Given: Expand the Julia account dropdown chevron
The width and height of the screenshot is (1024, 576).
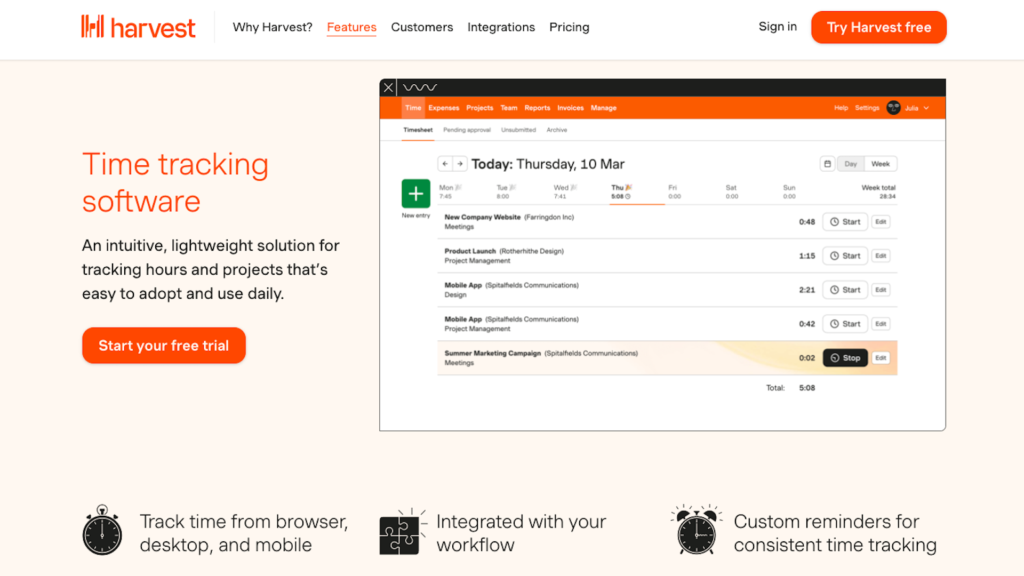Looking at the screenshot, I should (x=926, y=108).
